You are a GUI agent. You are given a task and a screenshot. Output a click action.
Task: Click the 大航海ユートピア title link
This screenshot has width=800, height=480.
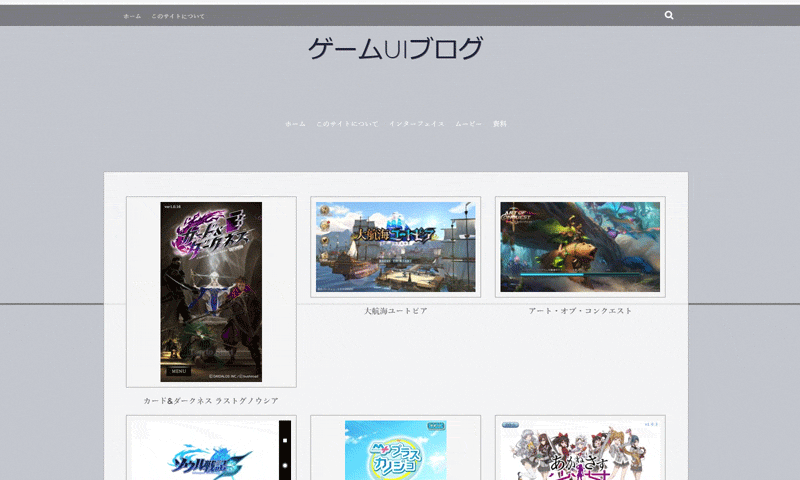pyautogui.click(x=395, y=311)
